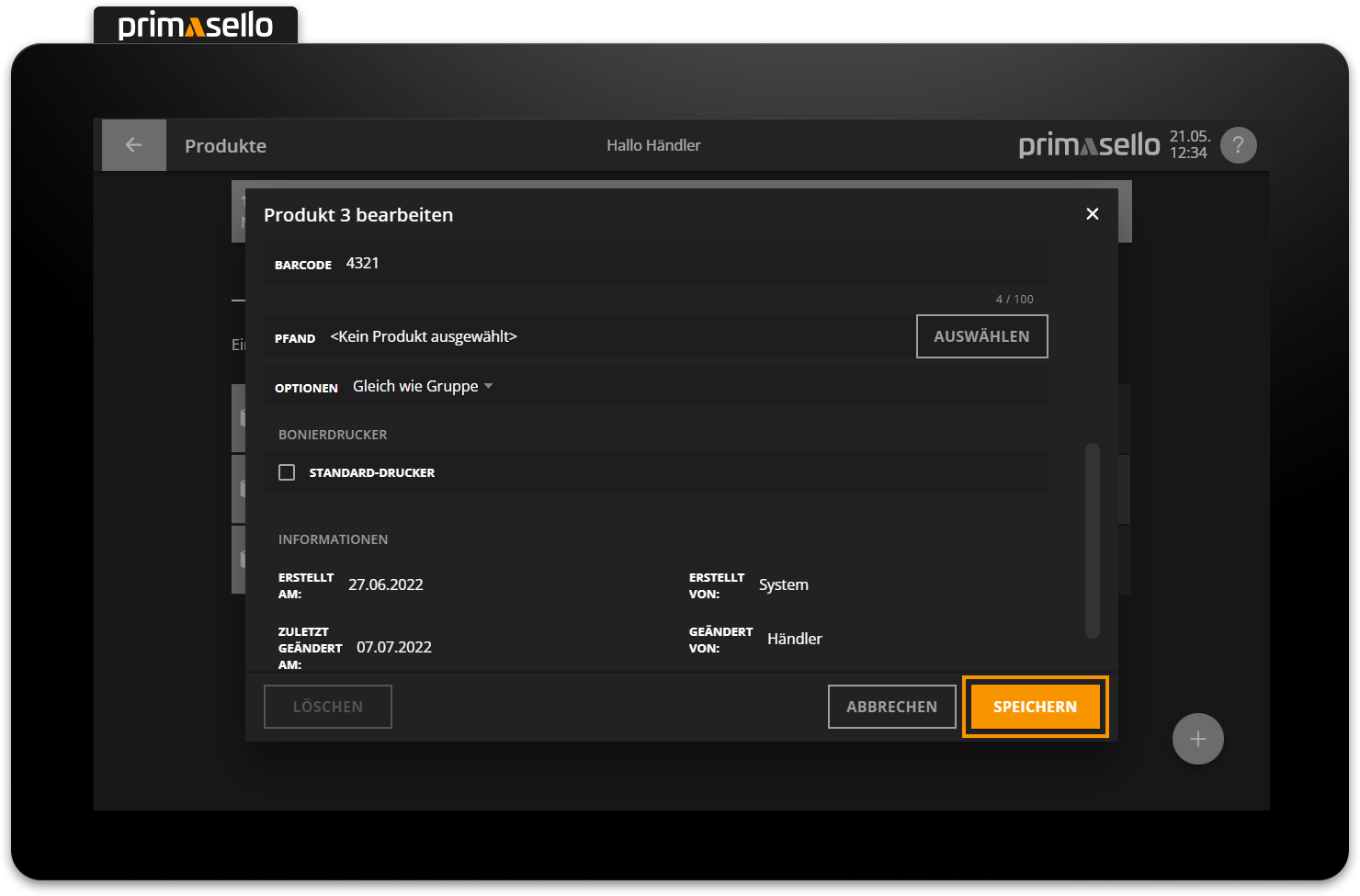Save changes with the Speichern button

(1035, 707)
